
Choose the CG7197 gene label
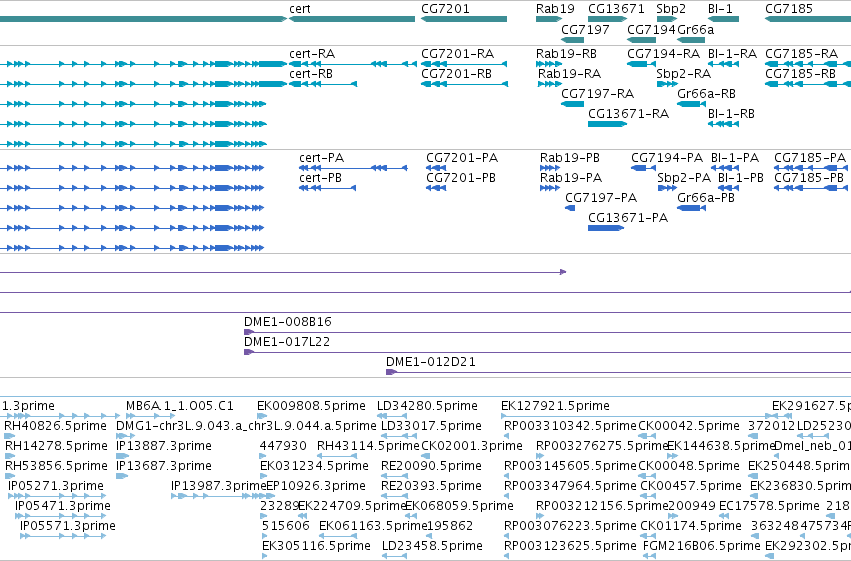point(585,29)
